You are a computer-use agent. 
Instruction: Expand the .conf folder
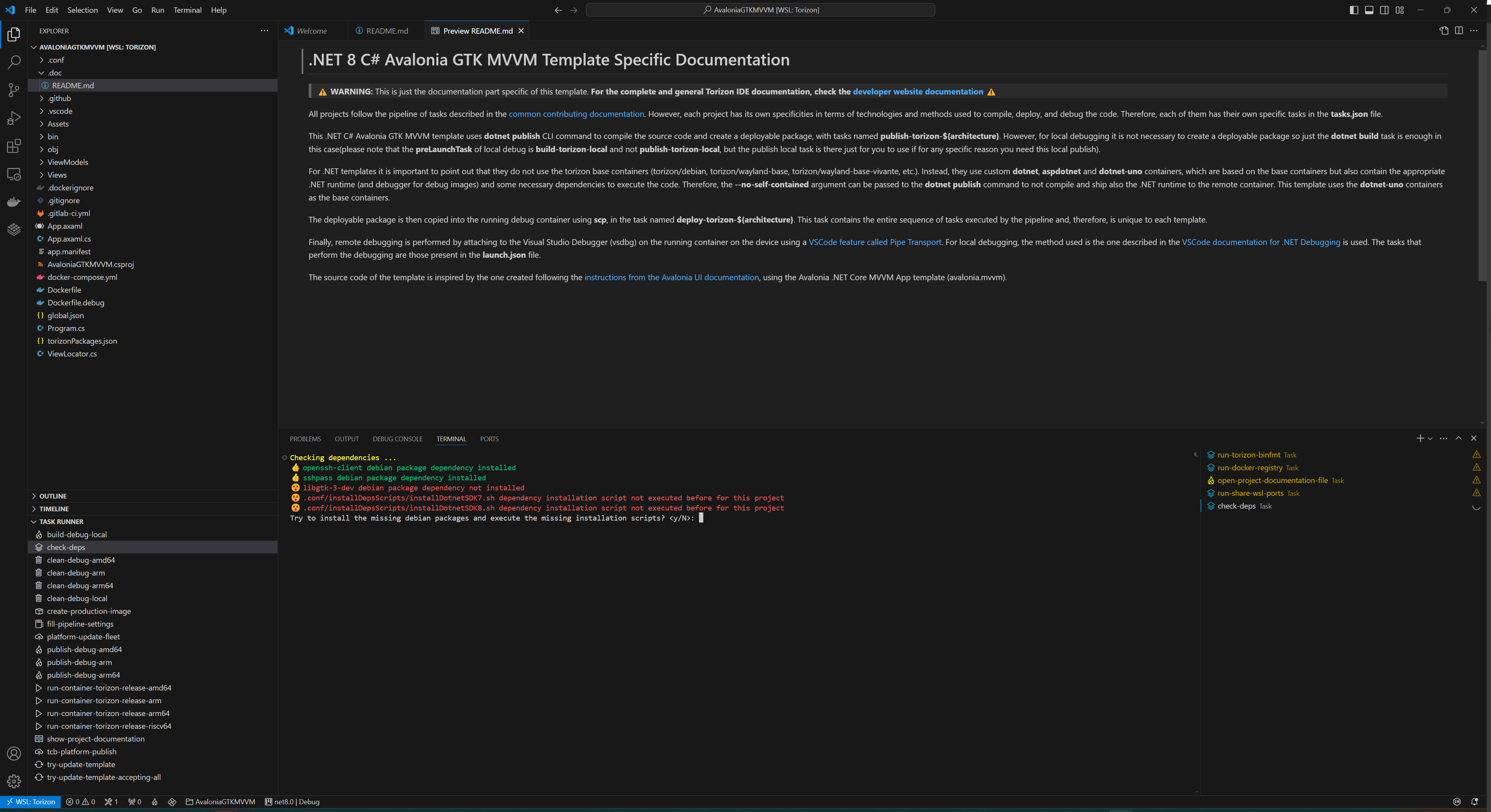pyautogui.click(x=153, y=60)
